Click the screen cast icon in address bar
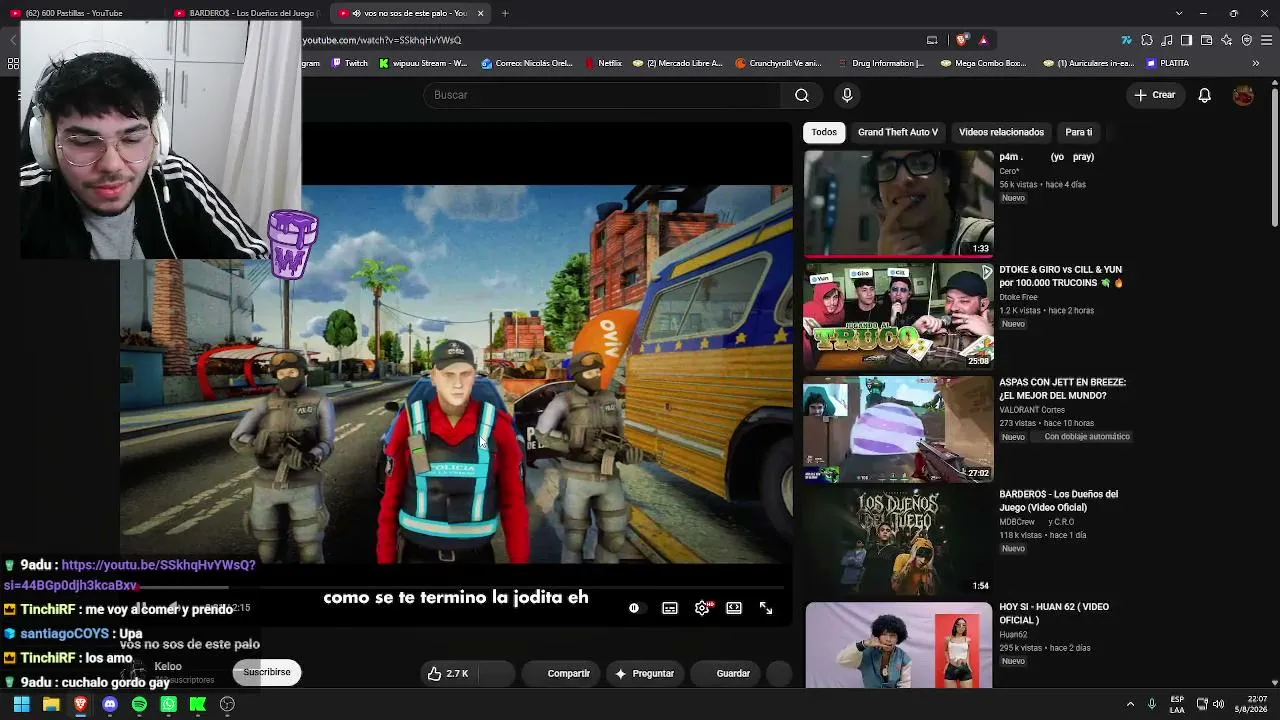1280x720 pixels. [932, 40]
